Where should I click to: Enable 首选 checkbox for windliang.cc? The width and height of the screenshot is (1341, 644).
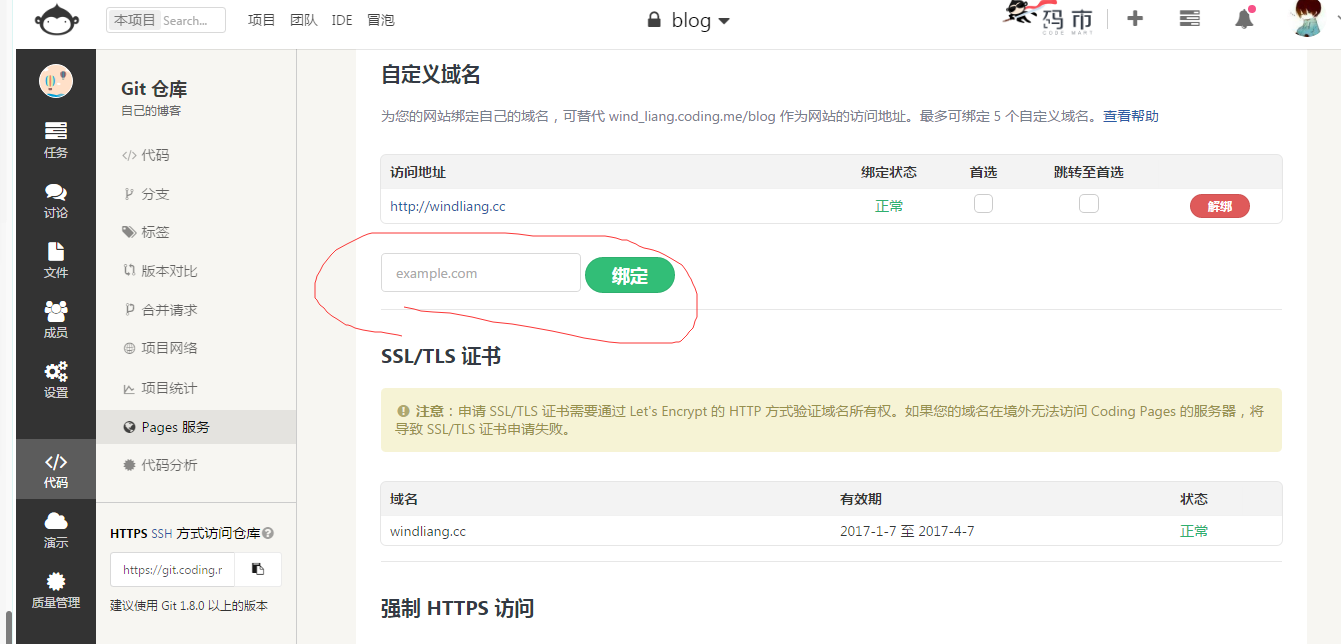click(983, 204)
